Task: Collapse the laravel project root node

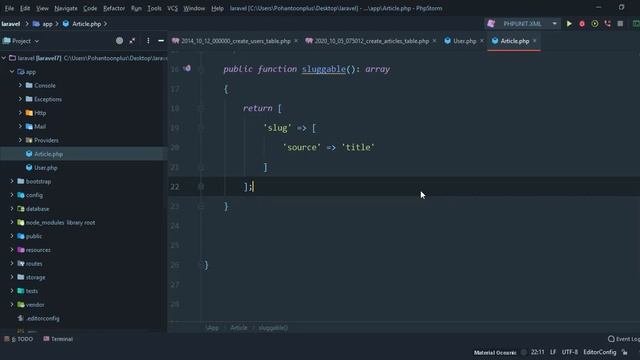Action: [x=4, y=58]
